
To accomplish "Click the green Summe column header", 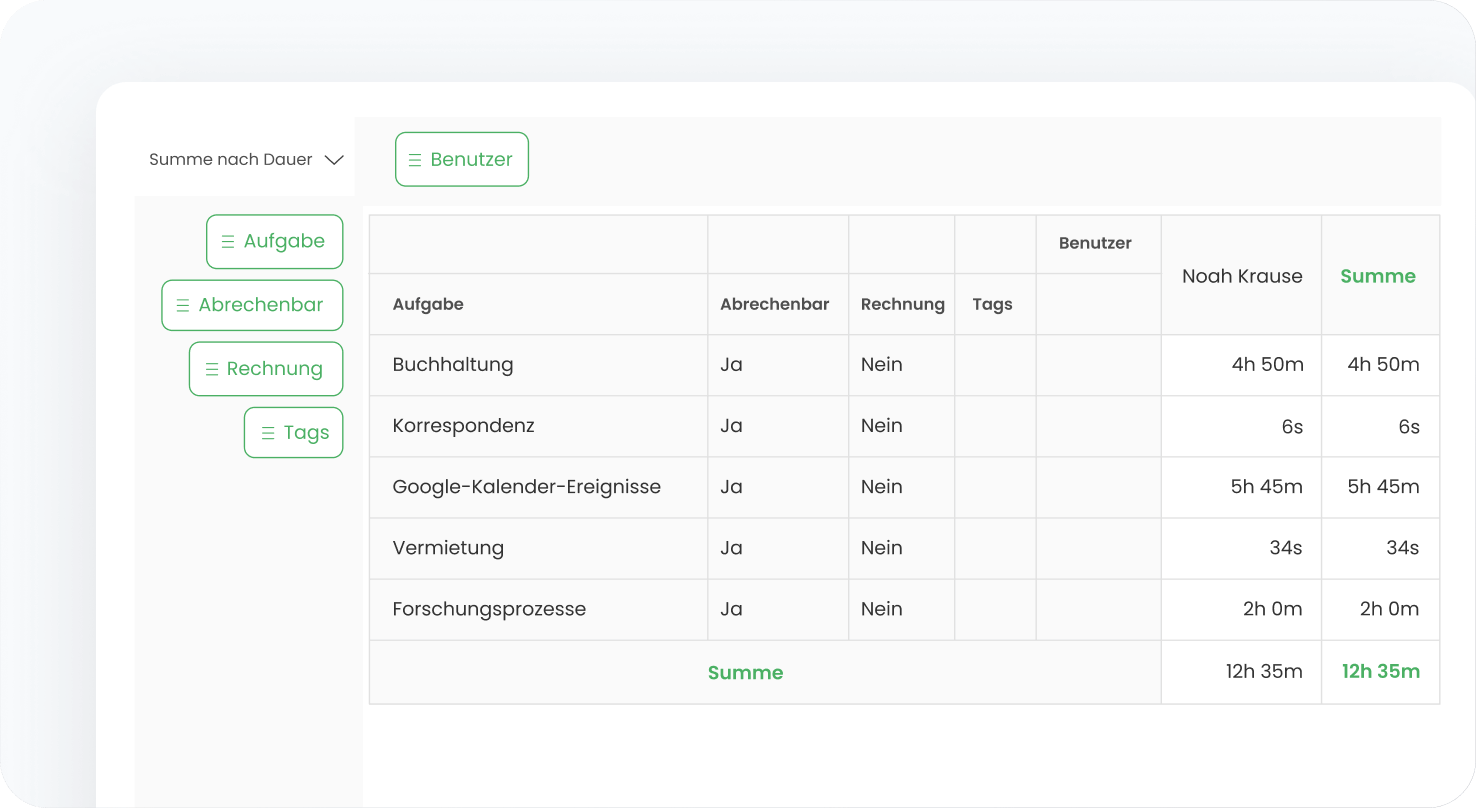I will 1378,277.
